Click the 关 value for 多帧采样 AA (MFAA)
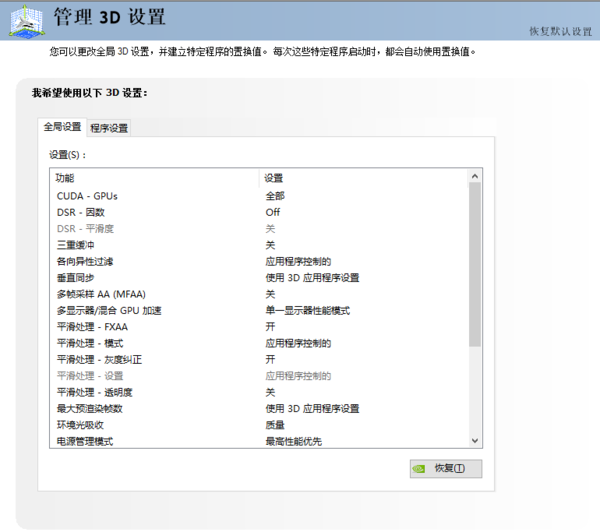600x532 pixels. point(270,294)
